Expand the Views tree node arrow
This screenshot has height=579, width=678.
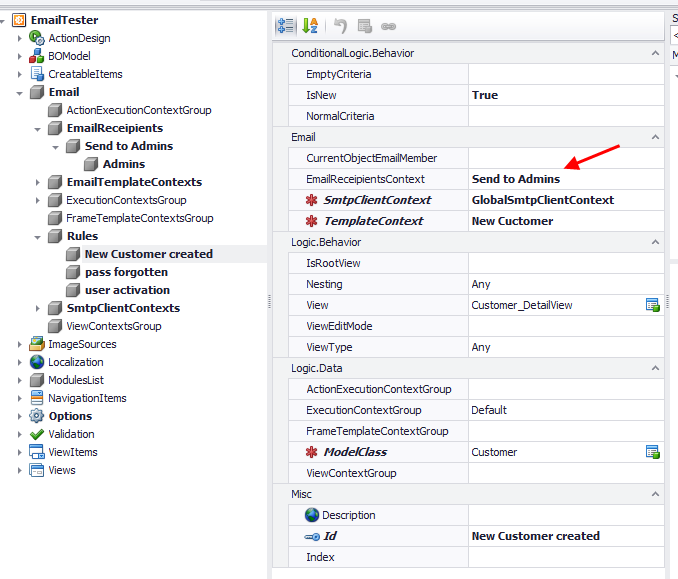coord(19,470)
